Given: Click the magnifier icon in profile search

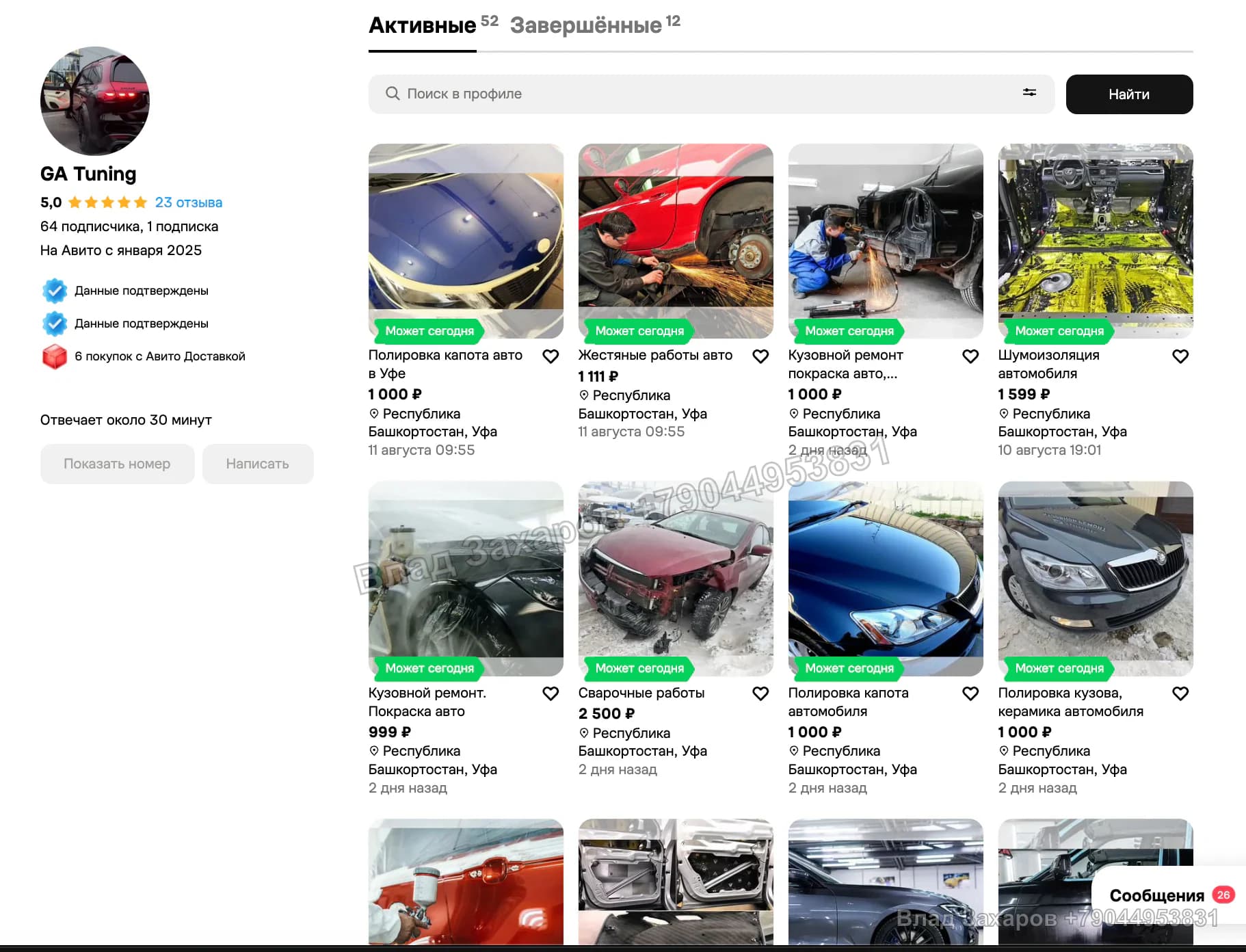Looking at the screenshot, I should [x=393, y=93].
